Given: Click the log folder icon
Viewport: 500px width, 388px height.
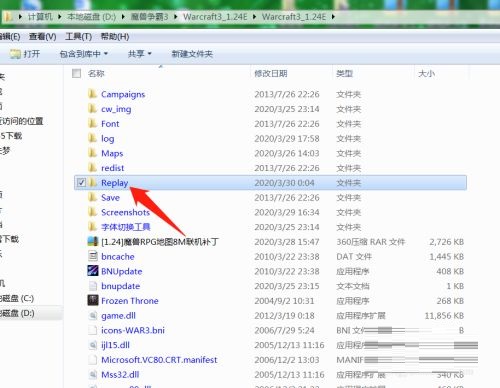Looking at the screenshot, I should (92, 138).
